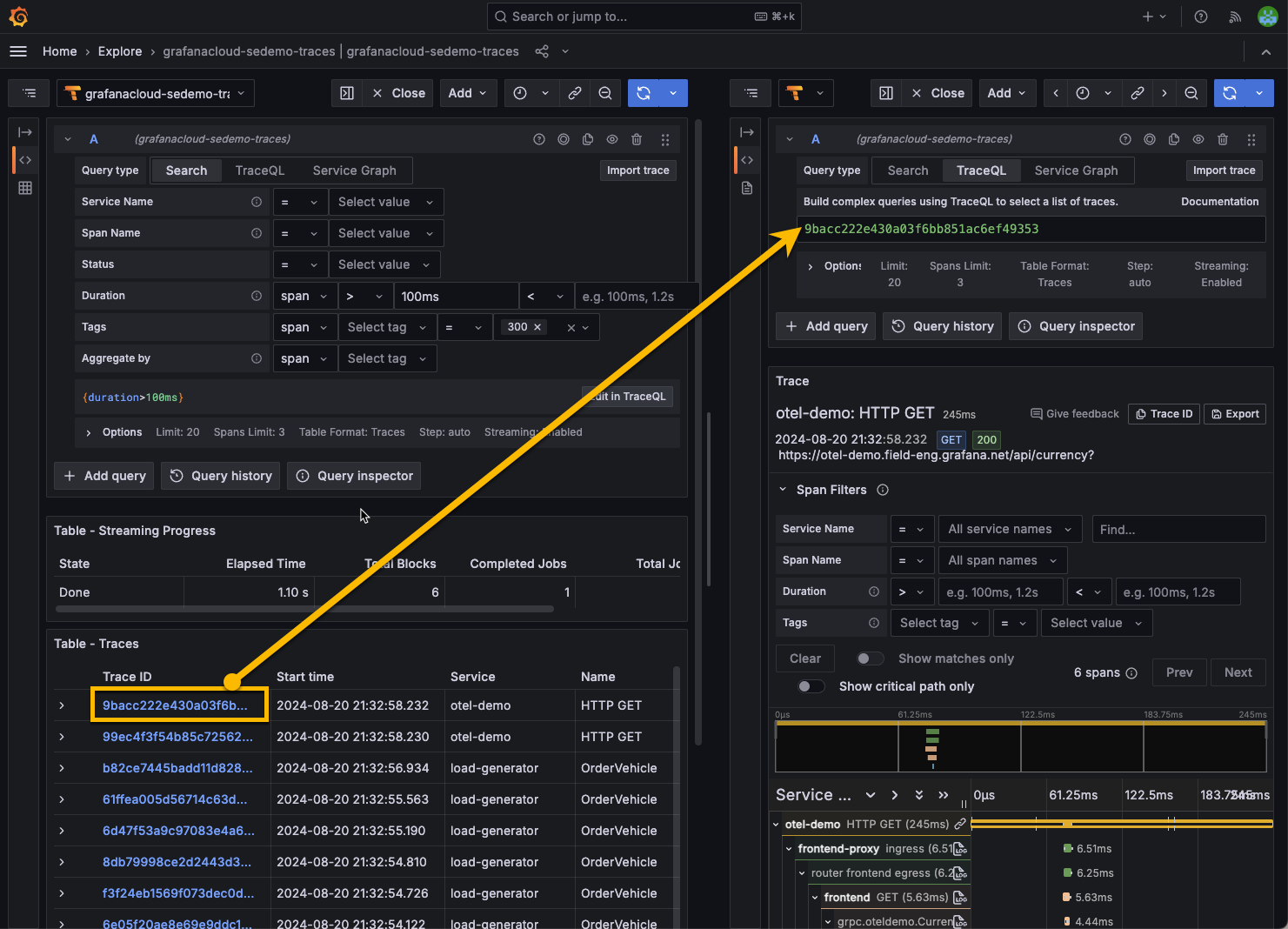
Task: Switch the left query editor to the TraceQL tab
Action: [x=258, y=170]
